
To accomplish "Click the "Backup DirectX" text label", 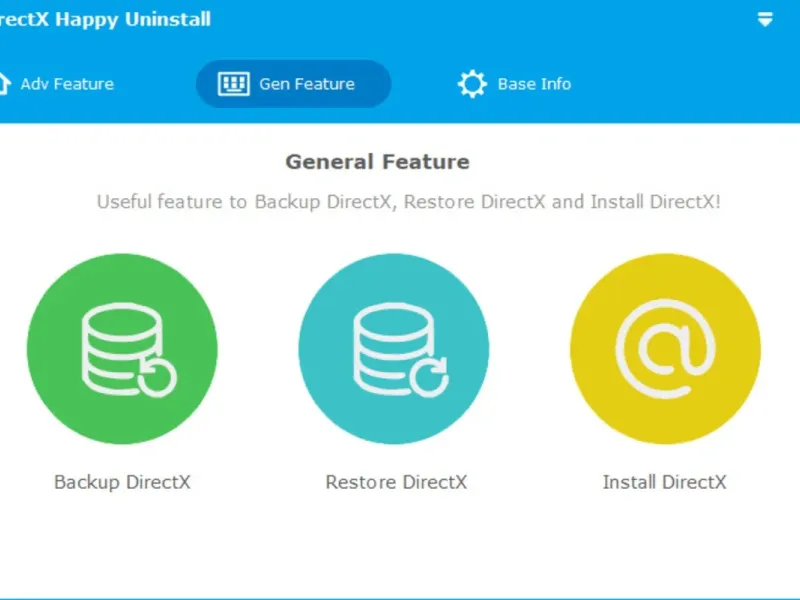I will [122, 483].
